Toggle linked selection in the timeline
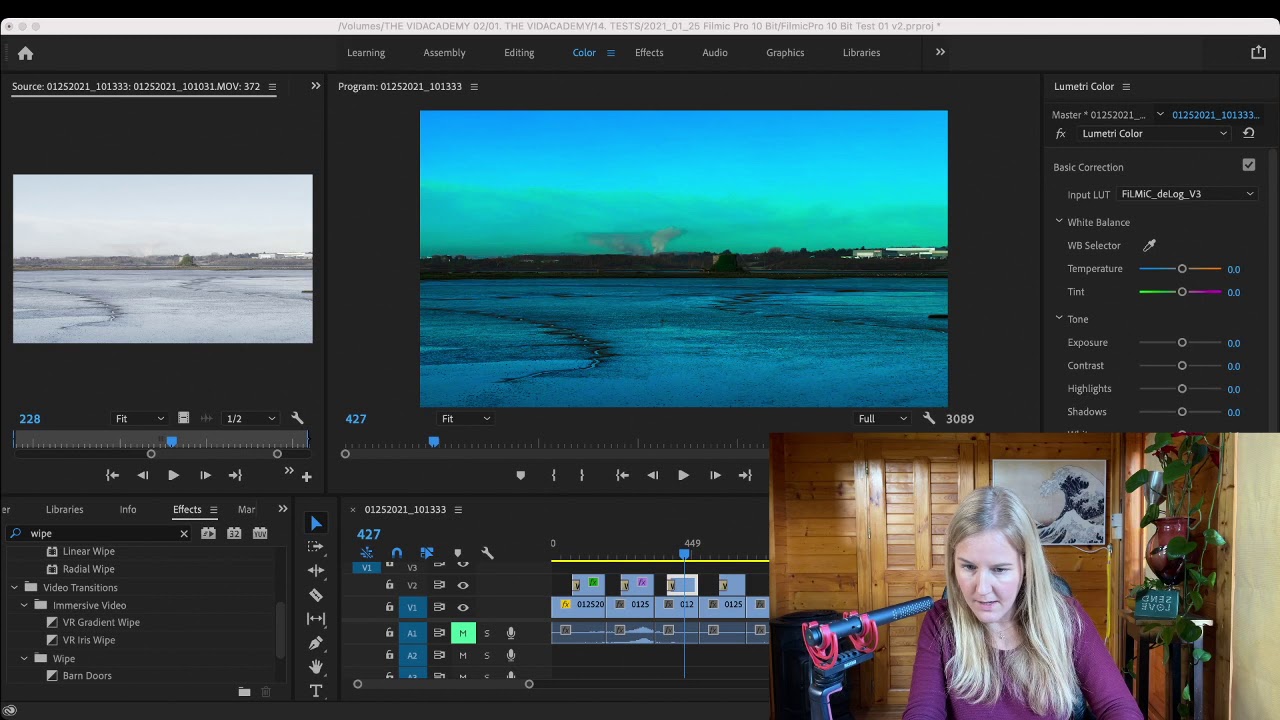This screenshot has height=720, width=1280. [x=427, y=553]
